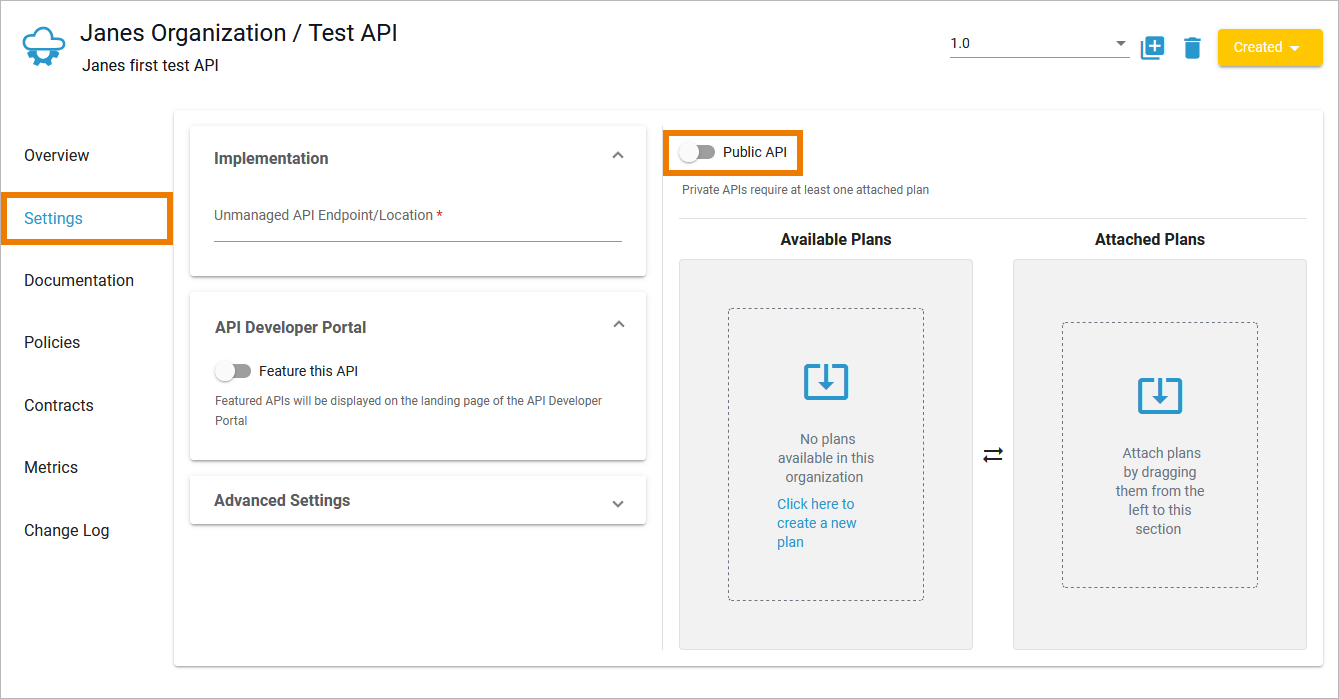View the Metrics tab
1339x699 pixels.
[51, 468]
